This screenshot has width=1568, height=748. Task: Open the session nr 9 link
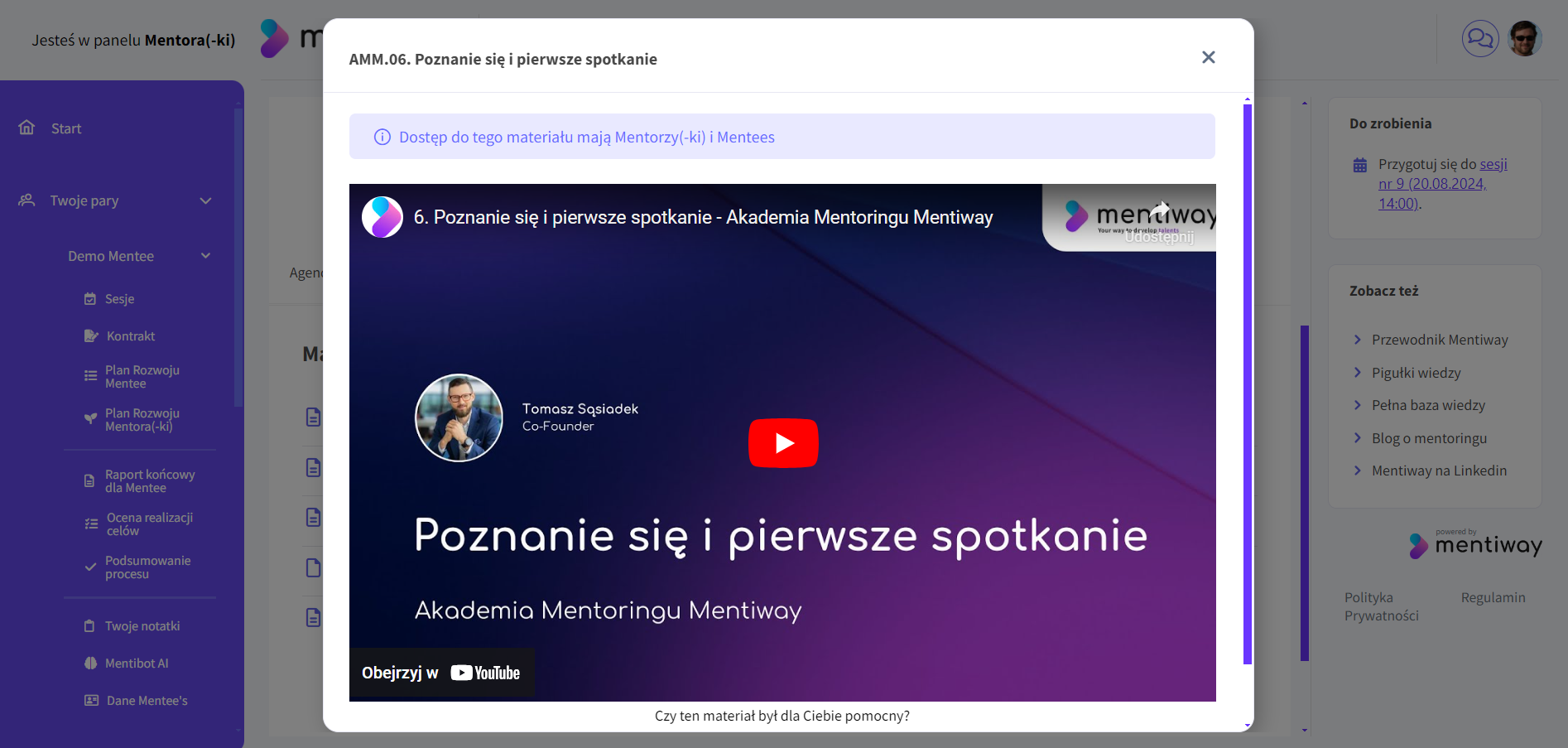coord(1431,184)
